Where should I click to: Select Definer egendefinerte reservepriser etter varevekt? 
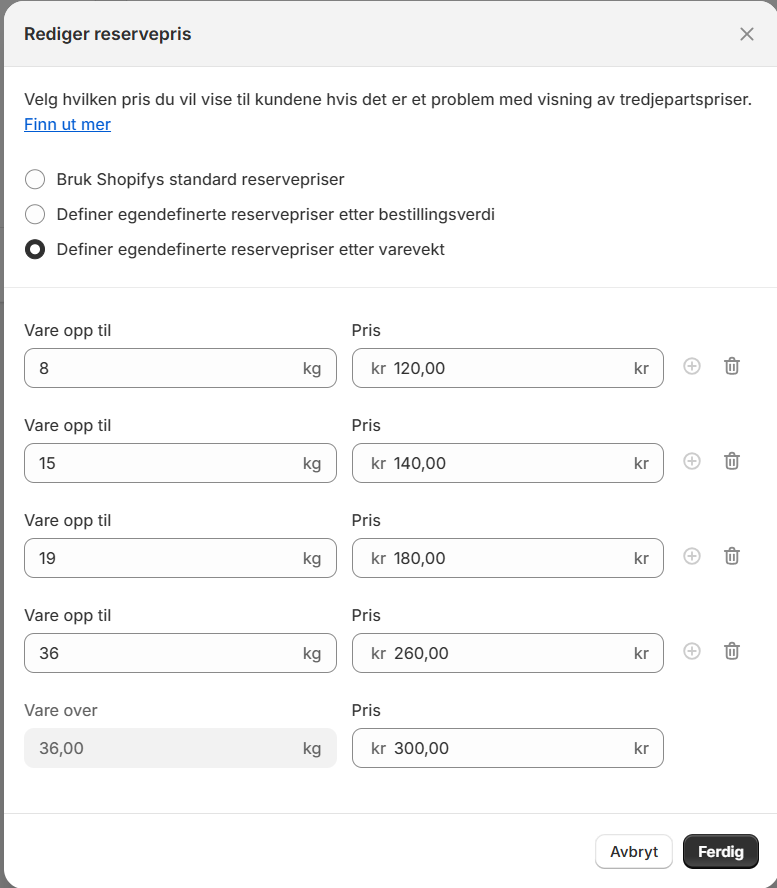click(x=35, y=249)
